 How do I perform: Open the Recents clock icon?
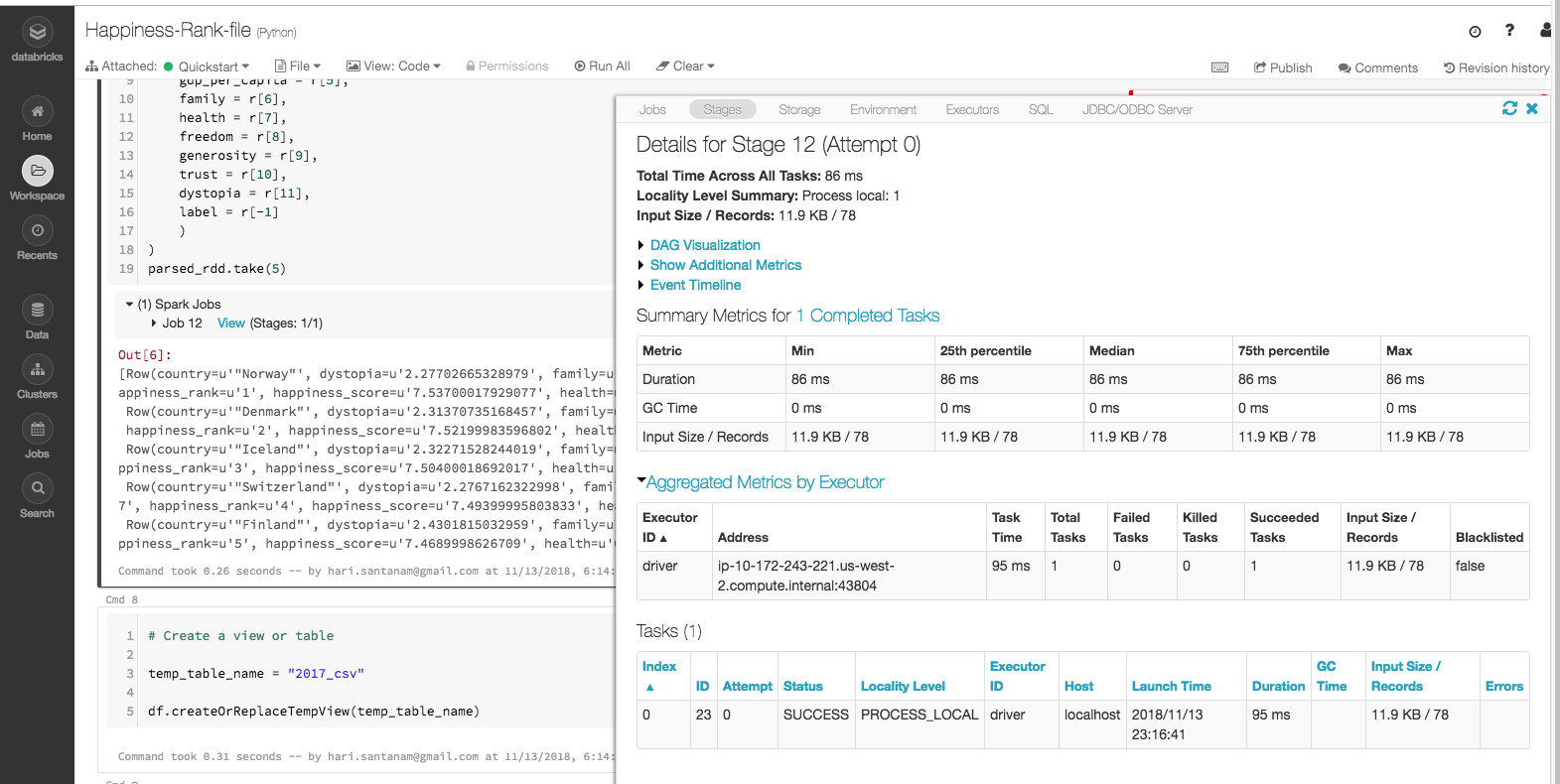(x=37, y=231)
